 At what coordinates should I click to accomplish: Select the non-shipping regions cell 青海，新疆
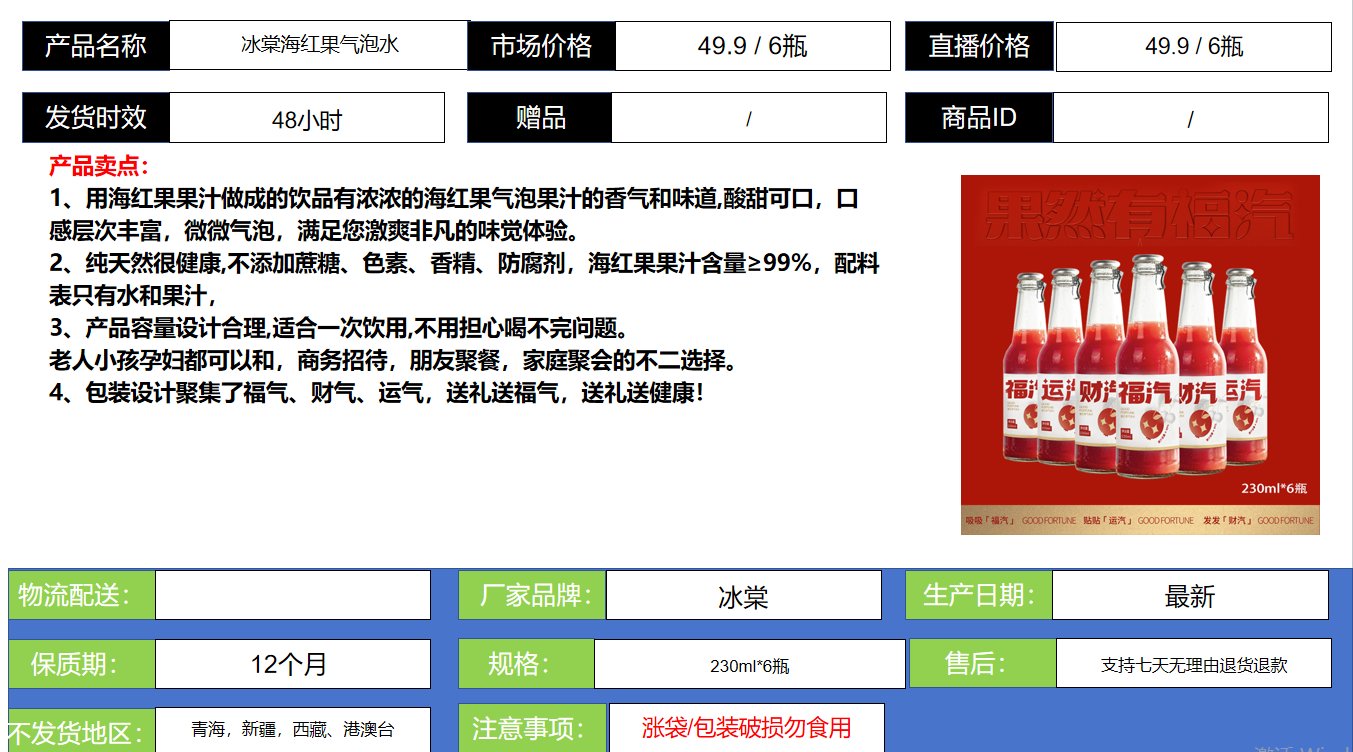coord(292,729)
